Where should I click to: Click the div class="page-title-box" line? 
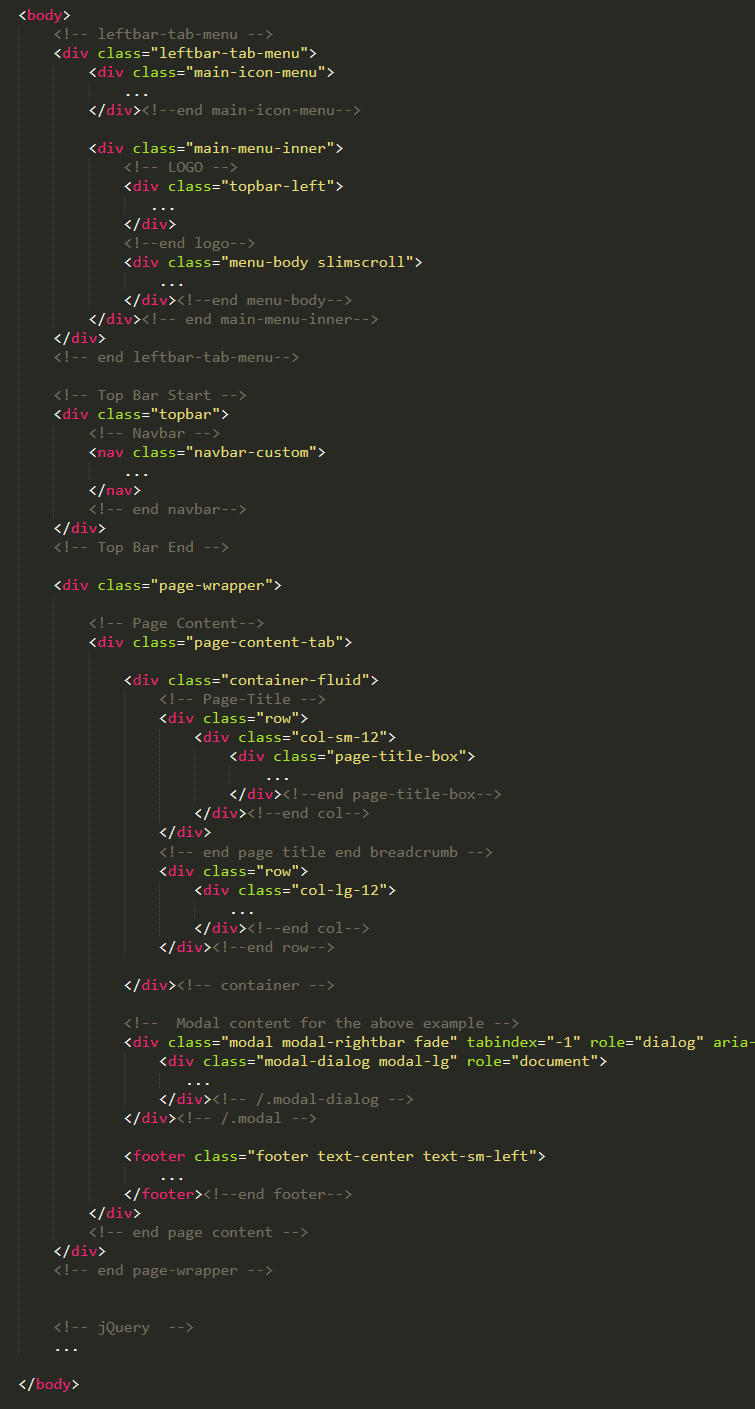(x=352, y=756)
